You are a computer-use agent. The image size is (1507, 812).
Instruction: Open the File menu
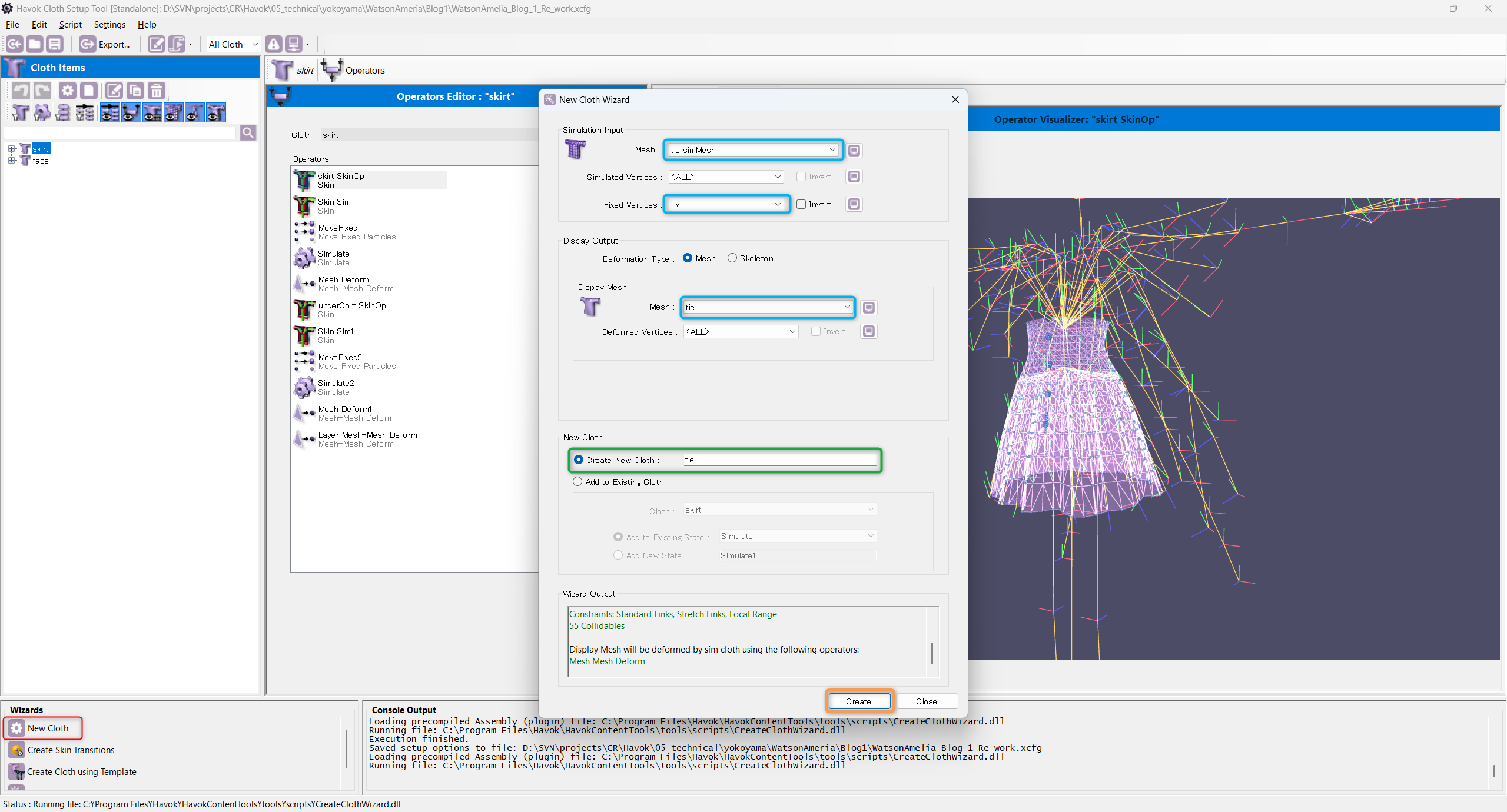[x=12, y=24]
